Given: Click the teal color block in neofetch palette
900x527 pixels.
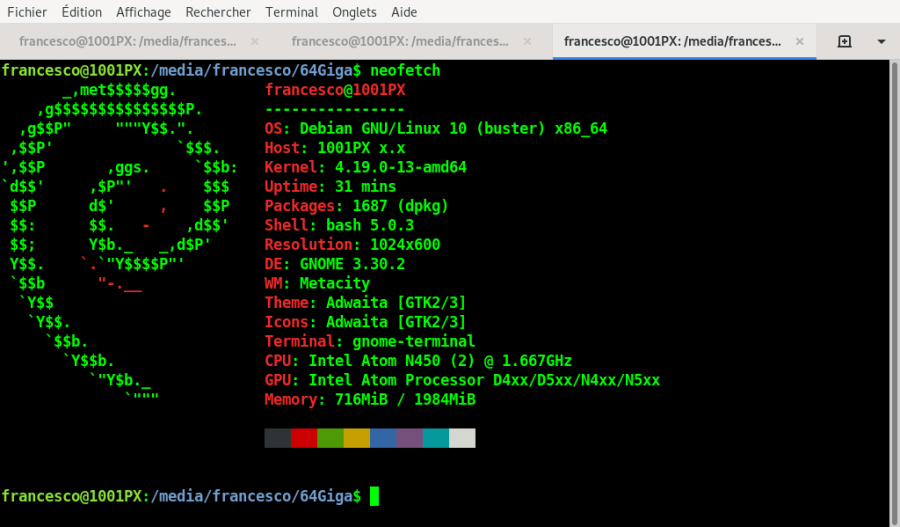Looking at the screenshot, I should pos(436,438).
